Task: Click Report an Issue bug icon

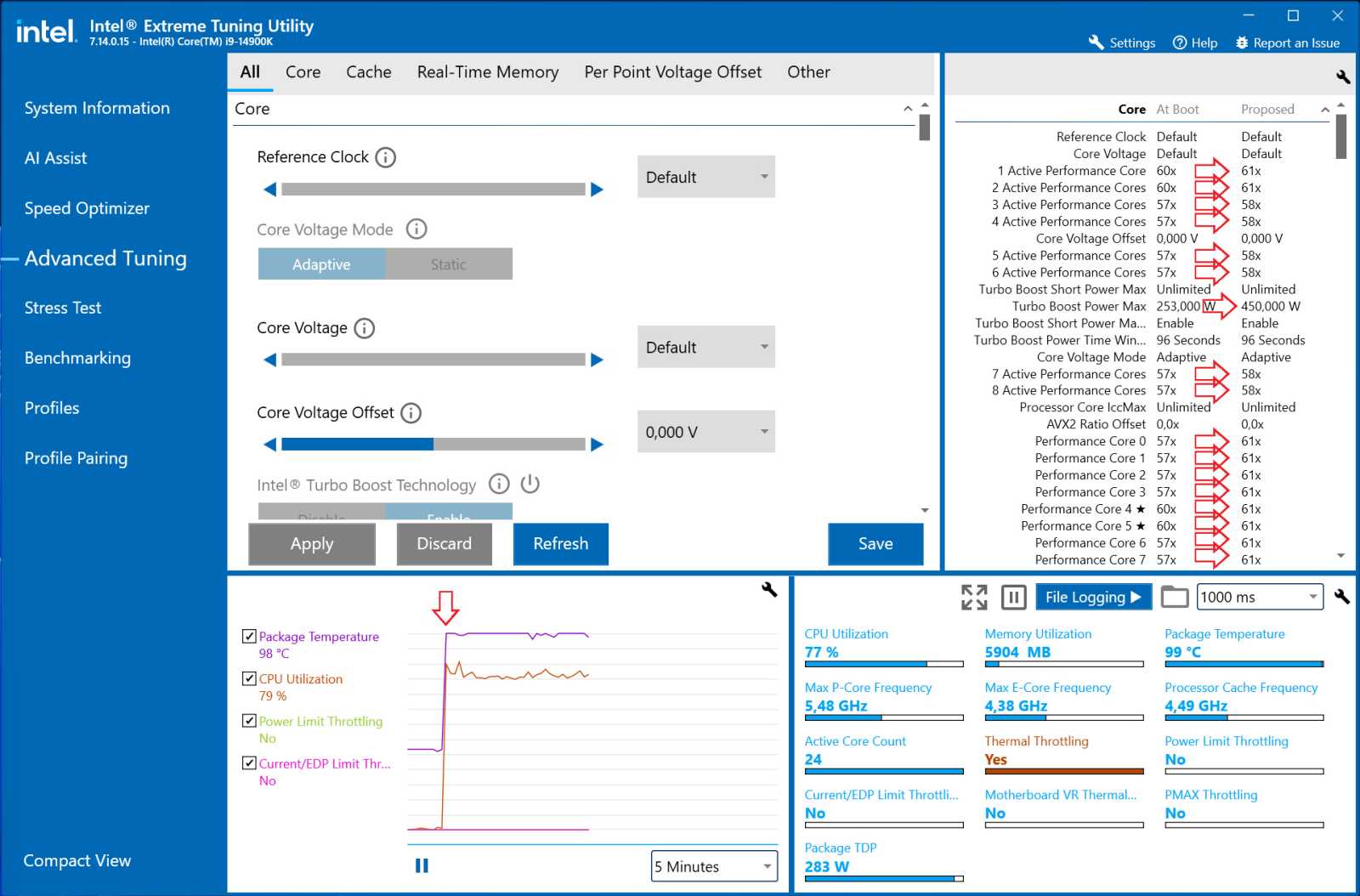Action: point(1242,43)
